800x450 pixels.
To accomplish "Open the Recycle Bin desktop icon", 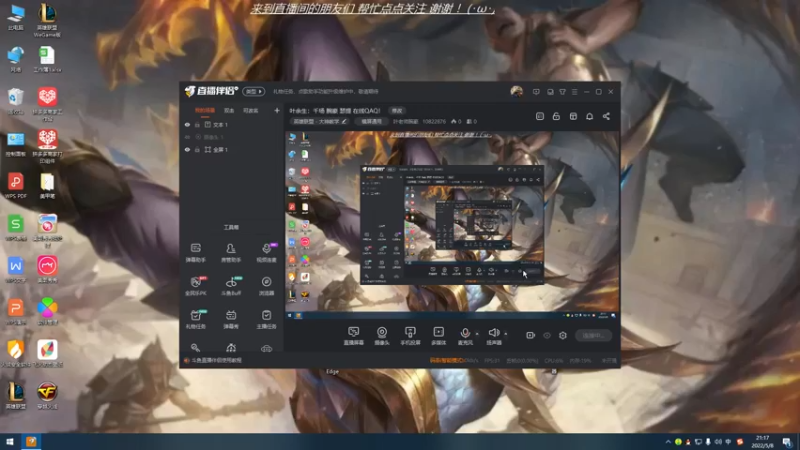I will coord(15,101).
